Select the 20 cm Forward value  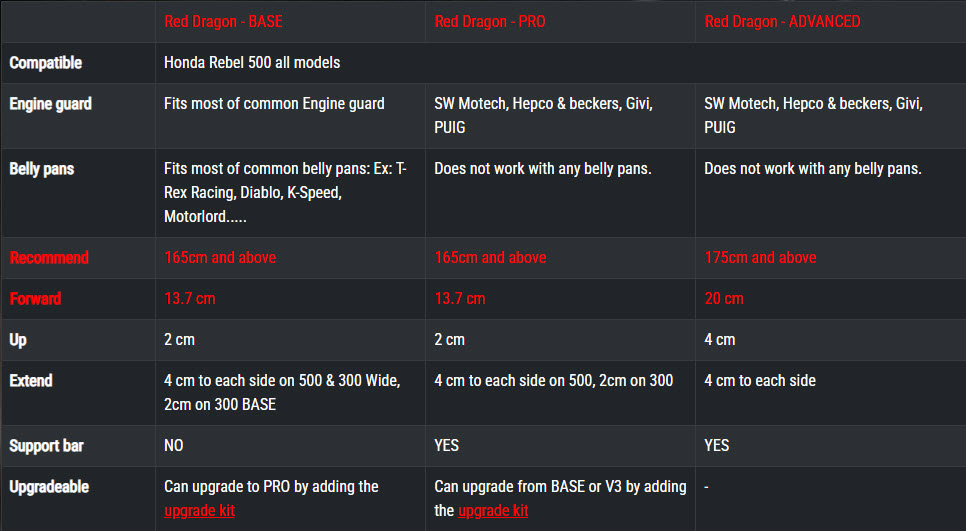[x=724, y=299]
